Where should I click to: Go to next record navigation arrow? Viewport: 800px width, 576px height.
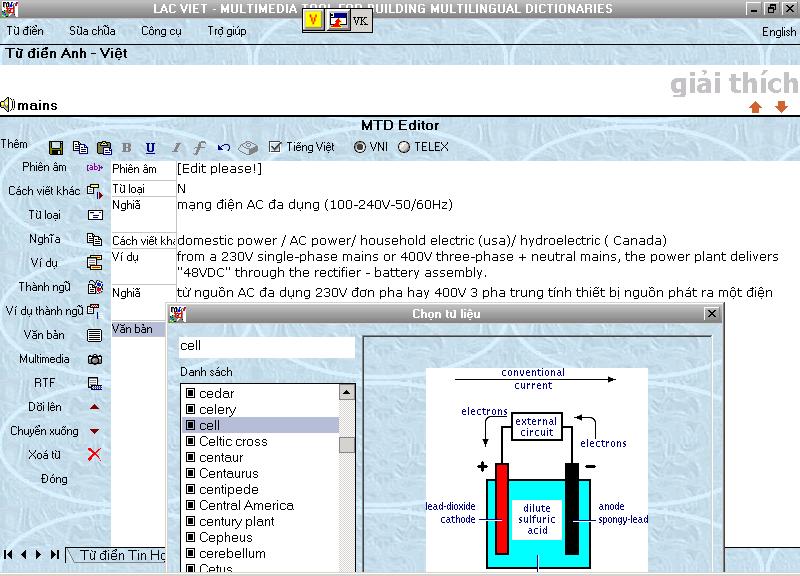point(38,554)
